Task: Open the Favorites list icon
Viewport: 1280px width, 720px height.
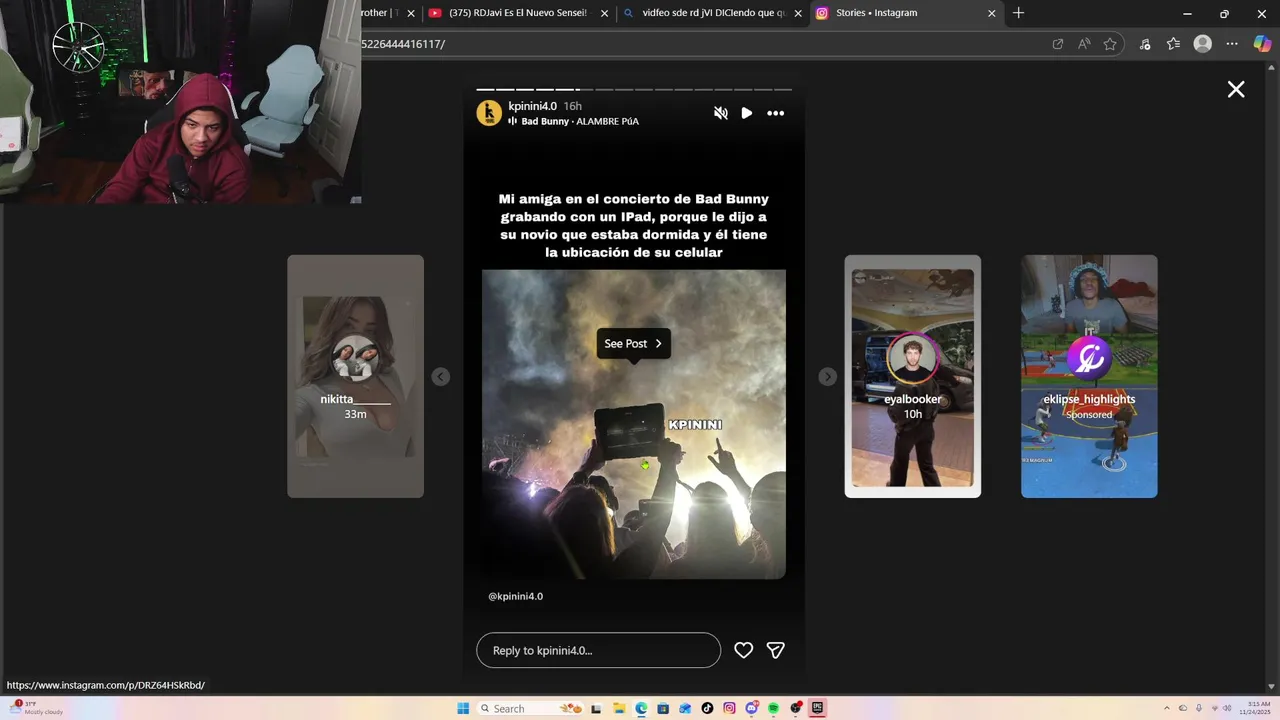Action: (1174, 44)
